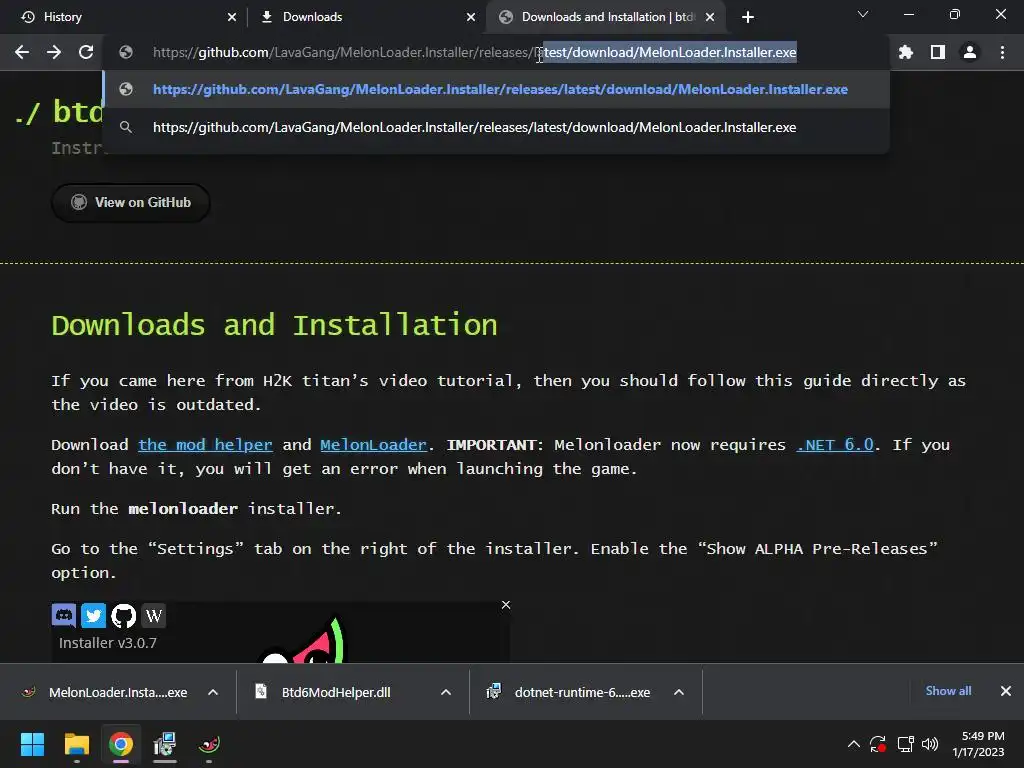Open the clock showing 5:49 PM
The height and width of the screenshot is (768, 1024).
[x=978, y=744]
